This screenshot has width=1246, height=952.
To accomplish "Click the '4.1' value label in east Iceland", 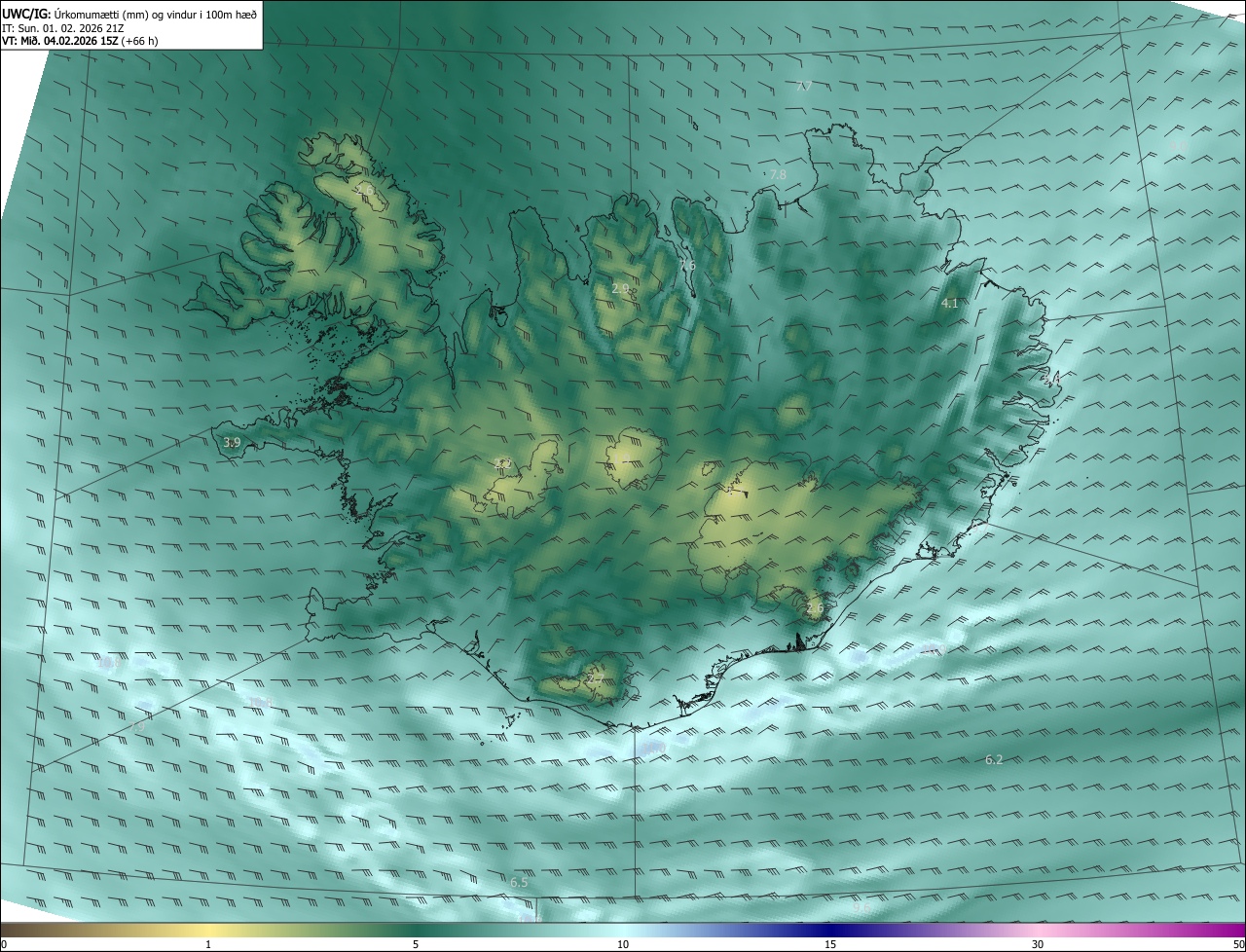I will [949, 304].
